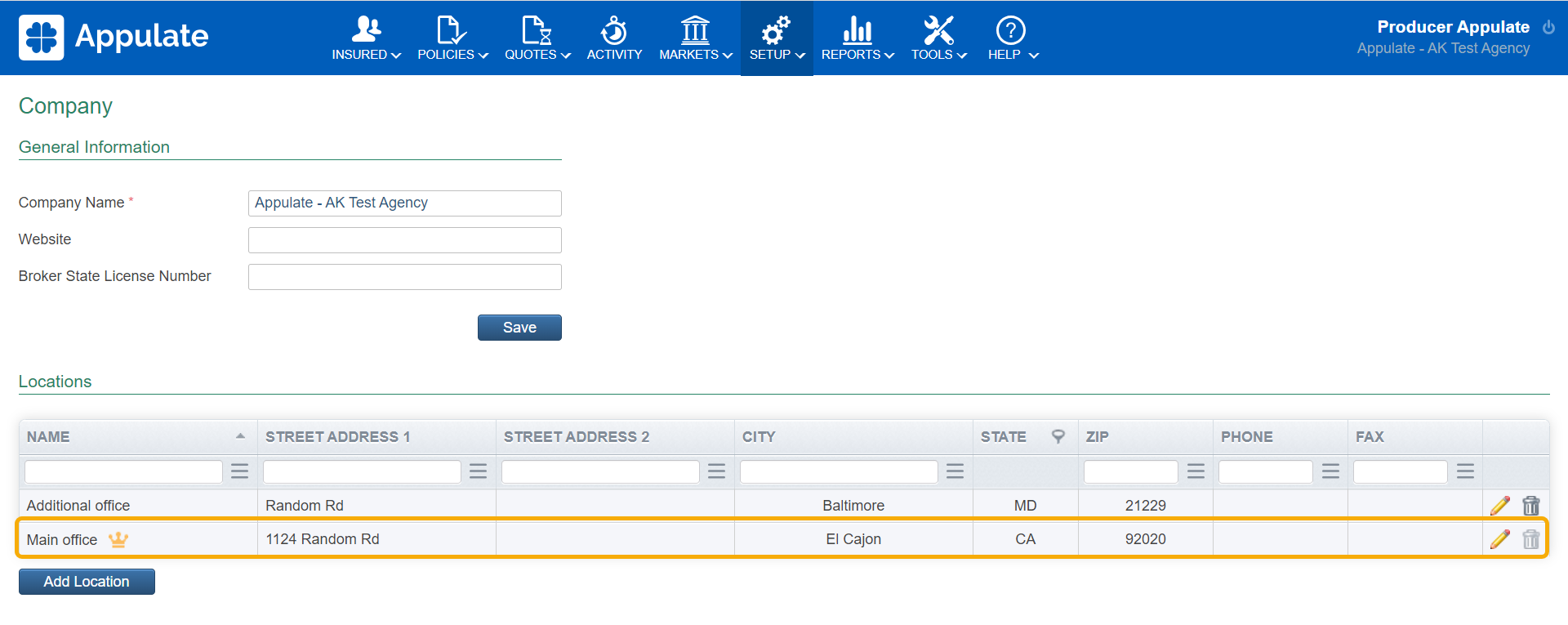Expand the POLICIES dropdown chevron
The image size is (1568, 625).
[483, 56]
